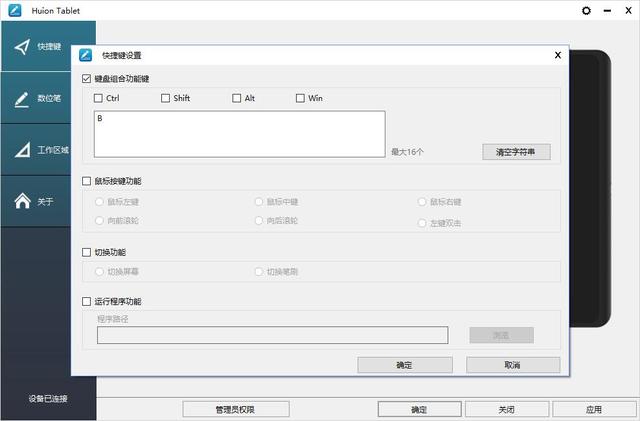Enable the Alt modifier checkbox
The image size is (640, 421).
point(236,98)
